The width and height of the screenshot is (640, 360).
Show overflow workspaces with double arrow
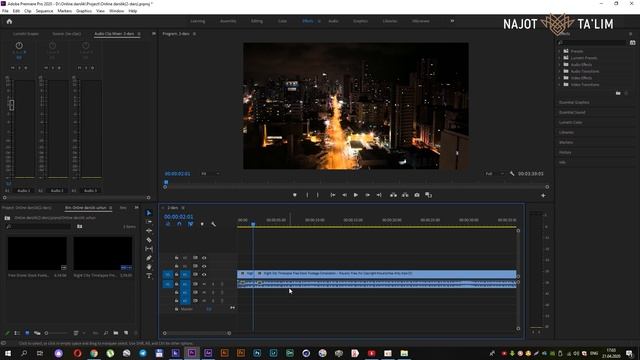[452, 21]
